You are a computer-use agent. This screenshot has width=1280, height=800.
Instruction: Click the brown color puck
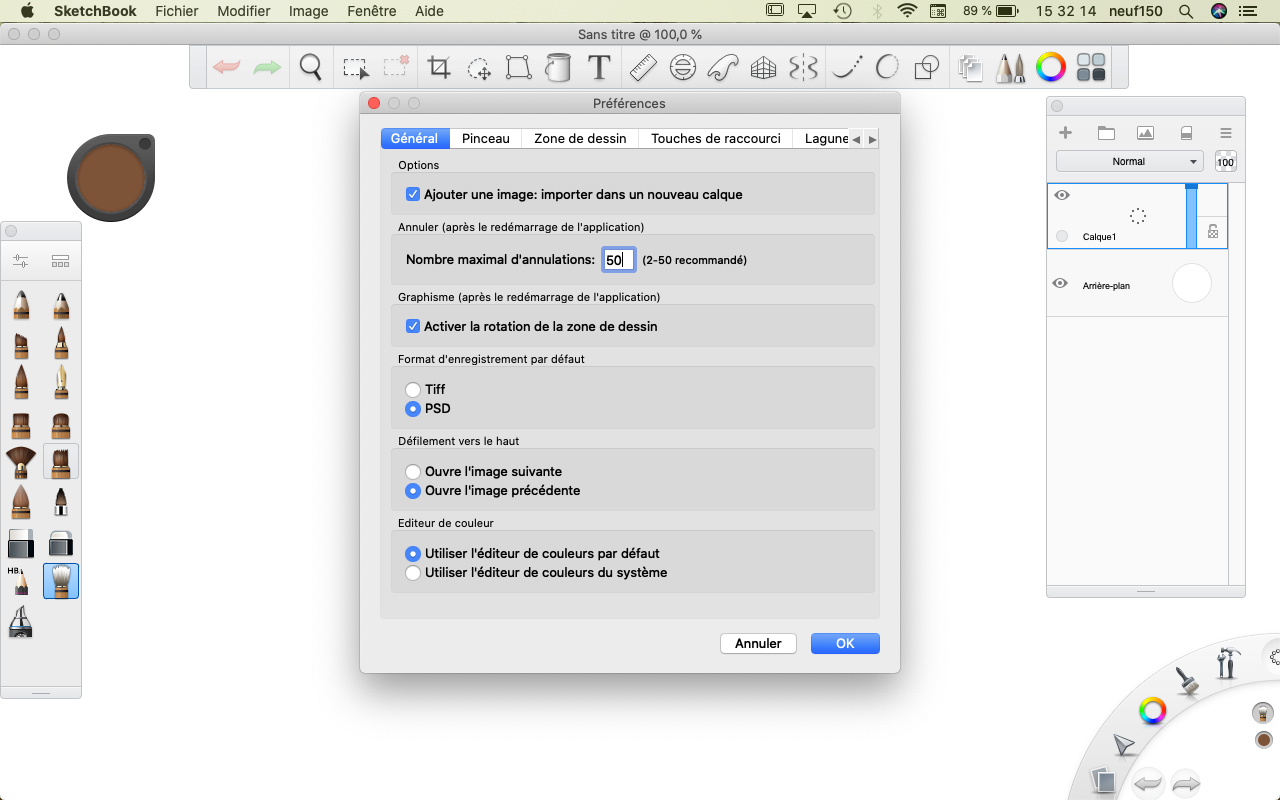coord(111,178)
